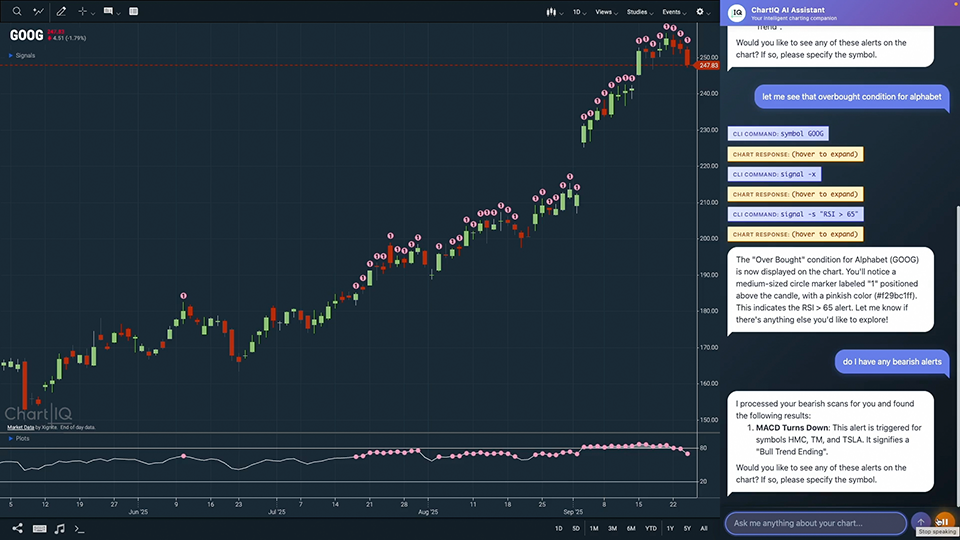
Task: Toggle the info tooltip callout tool
Action: pos(109,12)
